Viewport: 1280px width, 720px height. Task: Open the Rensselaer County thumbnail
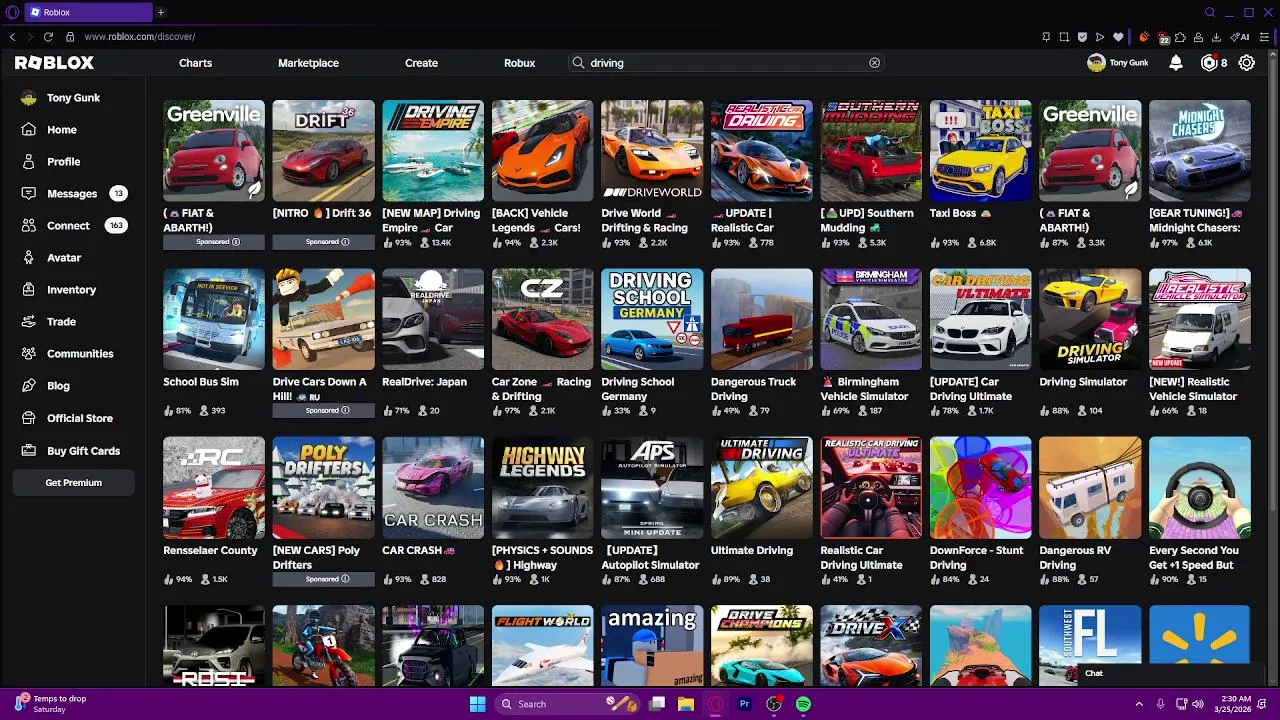pos(214,488)
